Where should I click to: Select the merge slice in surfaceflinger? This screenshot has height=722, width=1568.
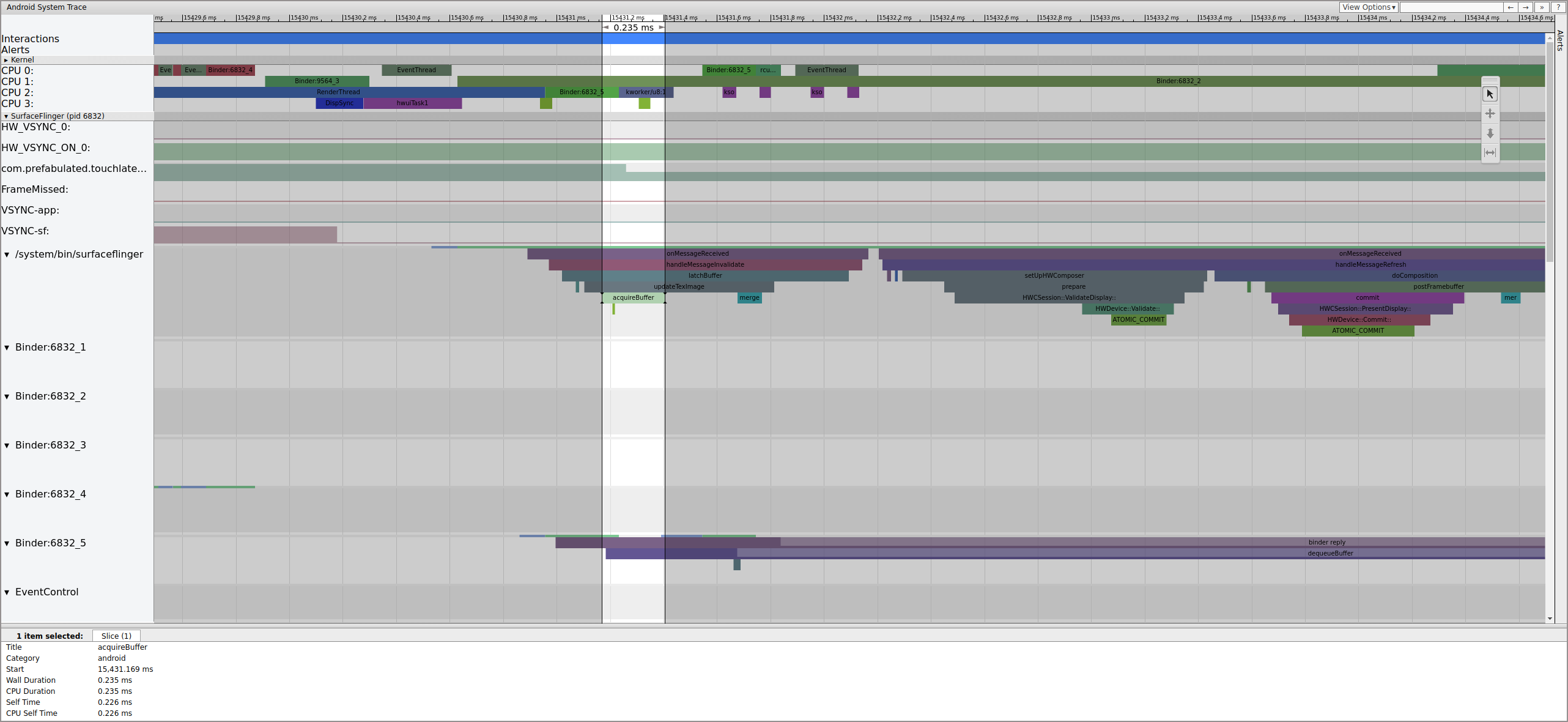[x=749, y=298]
